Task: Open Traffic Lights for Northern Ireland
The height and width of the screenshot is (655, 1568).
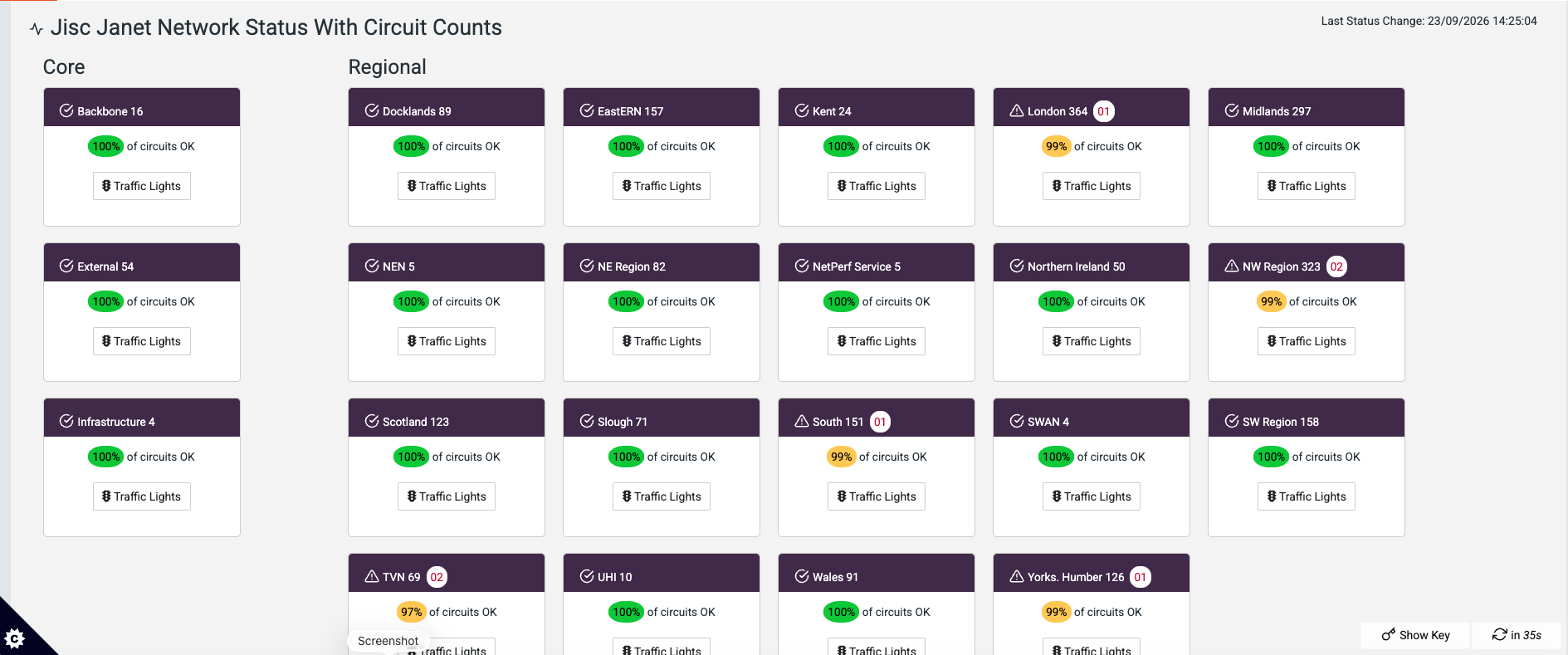Action: 1092,341
